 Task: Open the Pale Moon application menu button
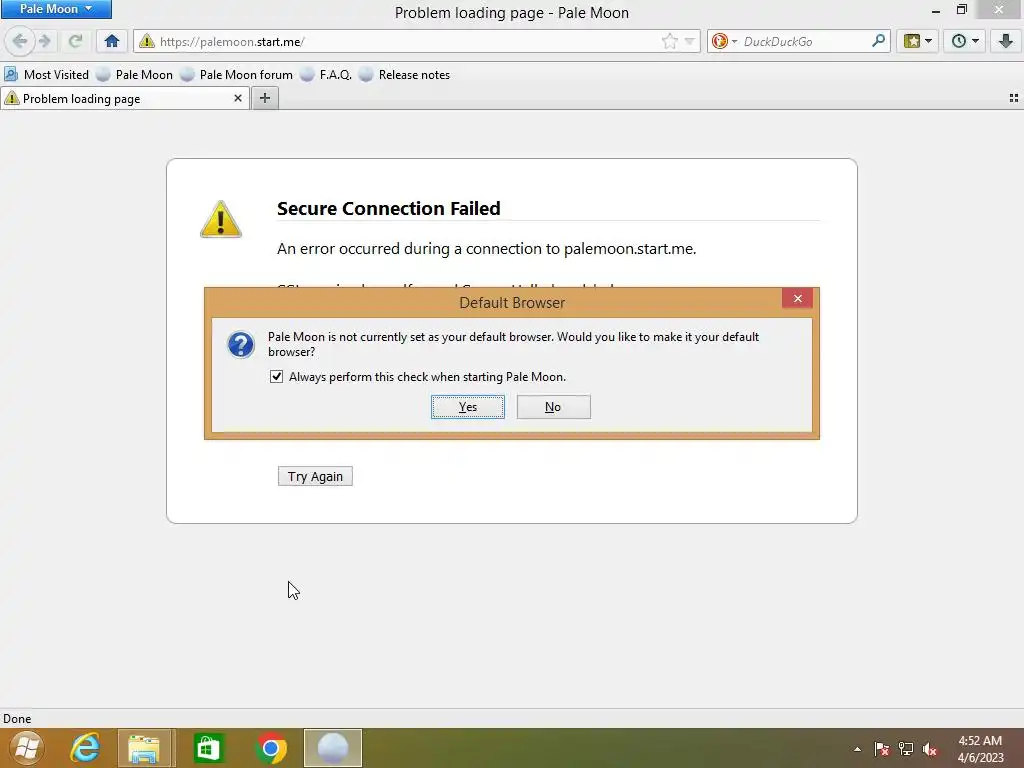pos(56,9)
